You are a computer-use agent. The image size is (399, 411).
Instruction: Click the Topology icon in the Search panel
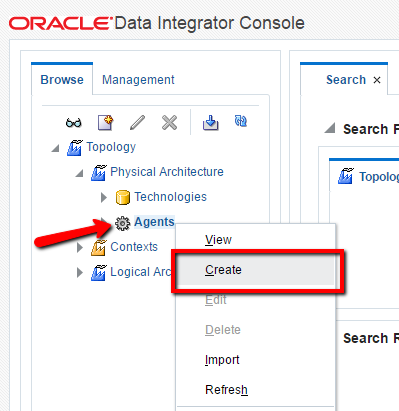pyautogui.click(x=345, y=176)
